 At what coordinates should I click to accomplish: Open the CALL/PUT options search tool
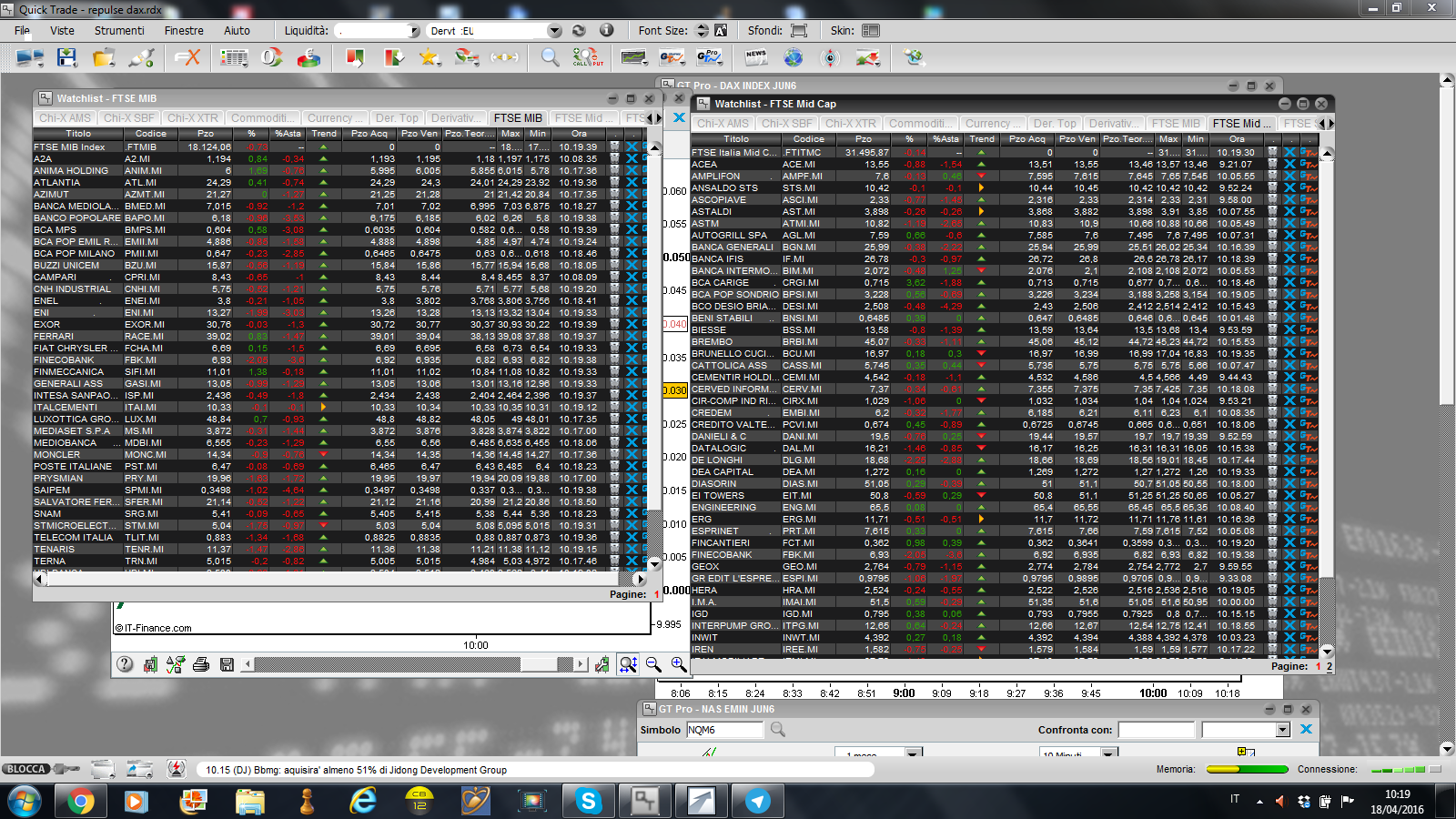pos(588,57)
